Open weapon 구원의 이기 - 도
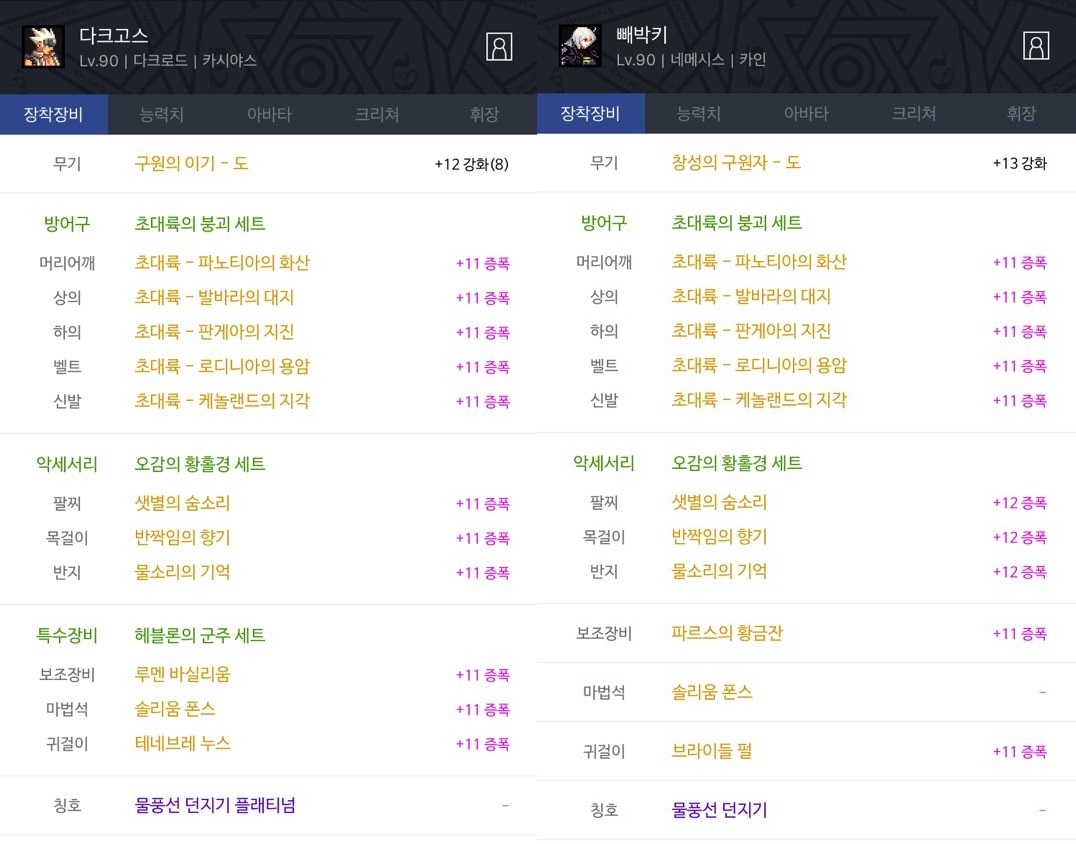 coord(191,163)
